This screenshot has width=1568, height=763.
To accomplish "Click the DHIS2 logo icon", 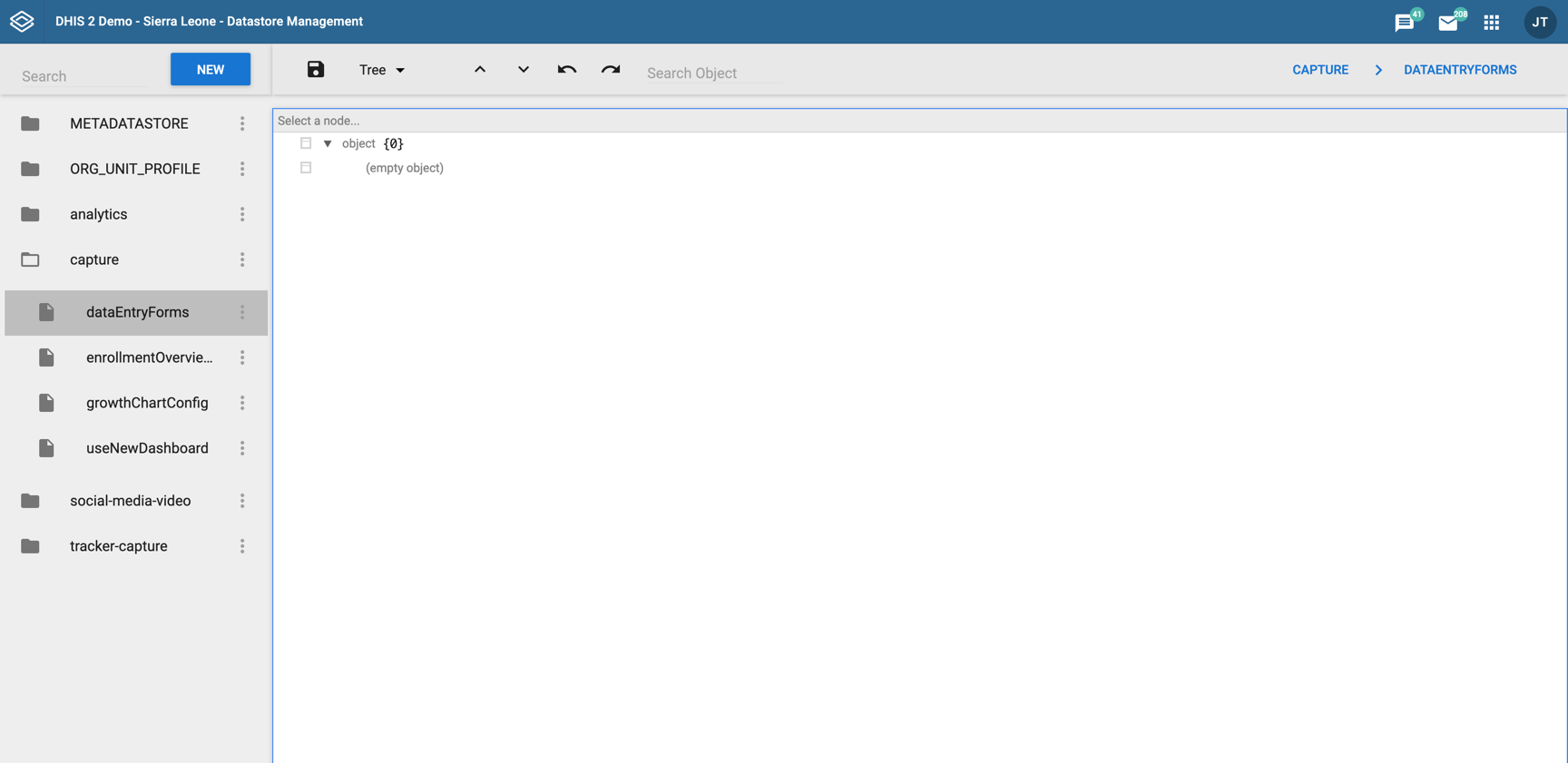I will [x=22, y=21].
